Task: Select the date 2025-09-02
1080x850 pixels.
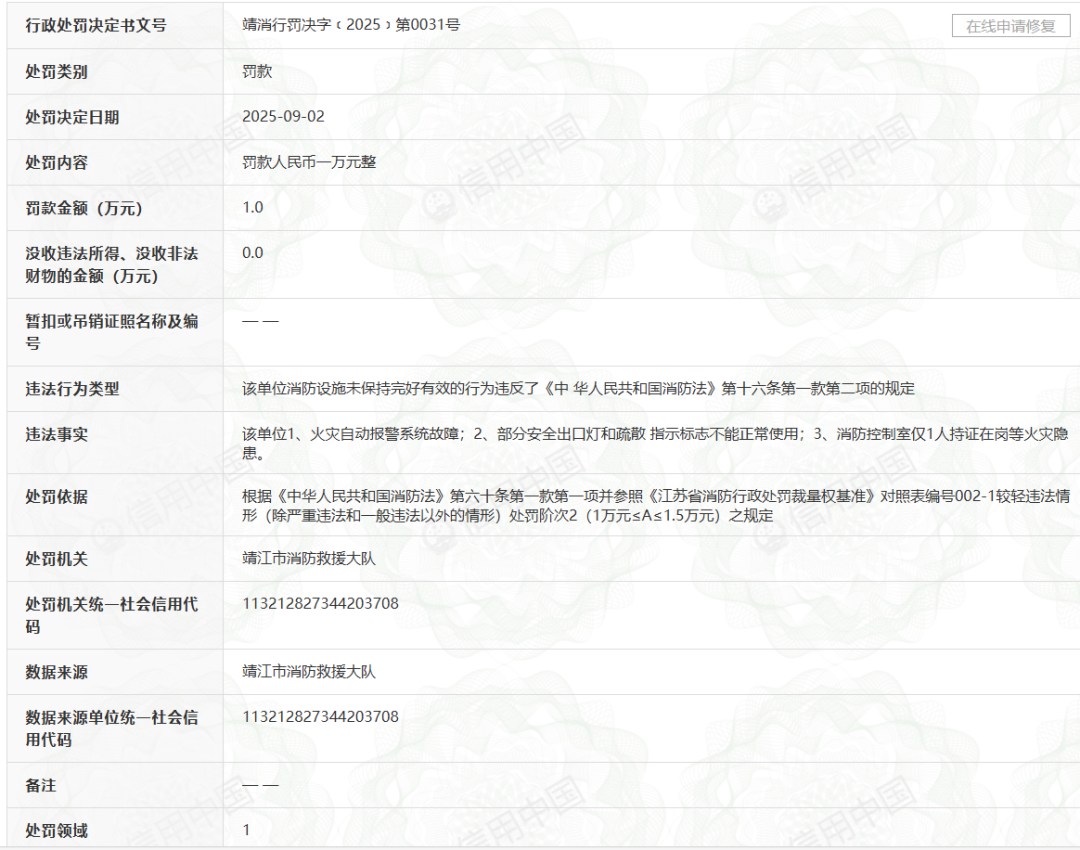Action: click(283, 116)
